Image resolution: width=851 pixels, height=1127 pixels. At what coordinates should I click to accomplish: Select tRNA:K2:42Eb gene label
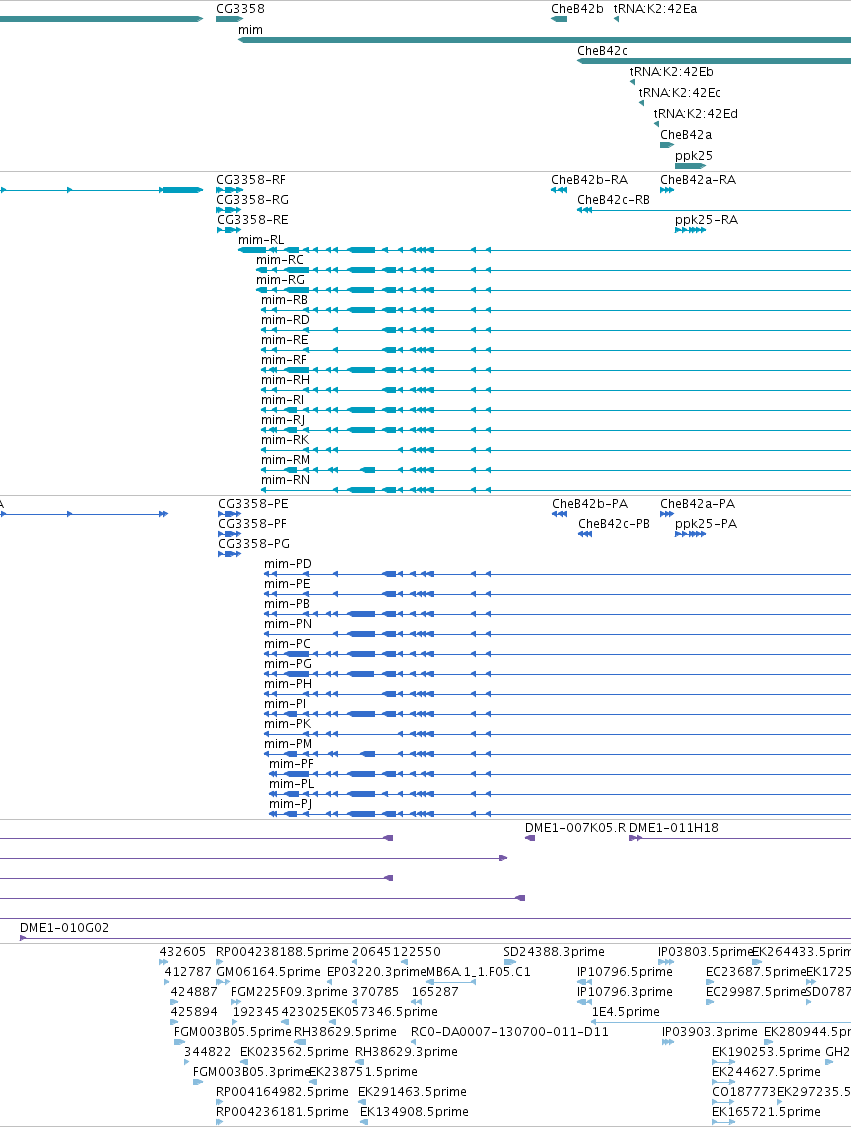671,71
